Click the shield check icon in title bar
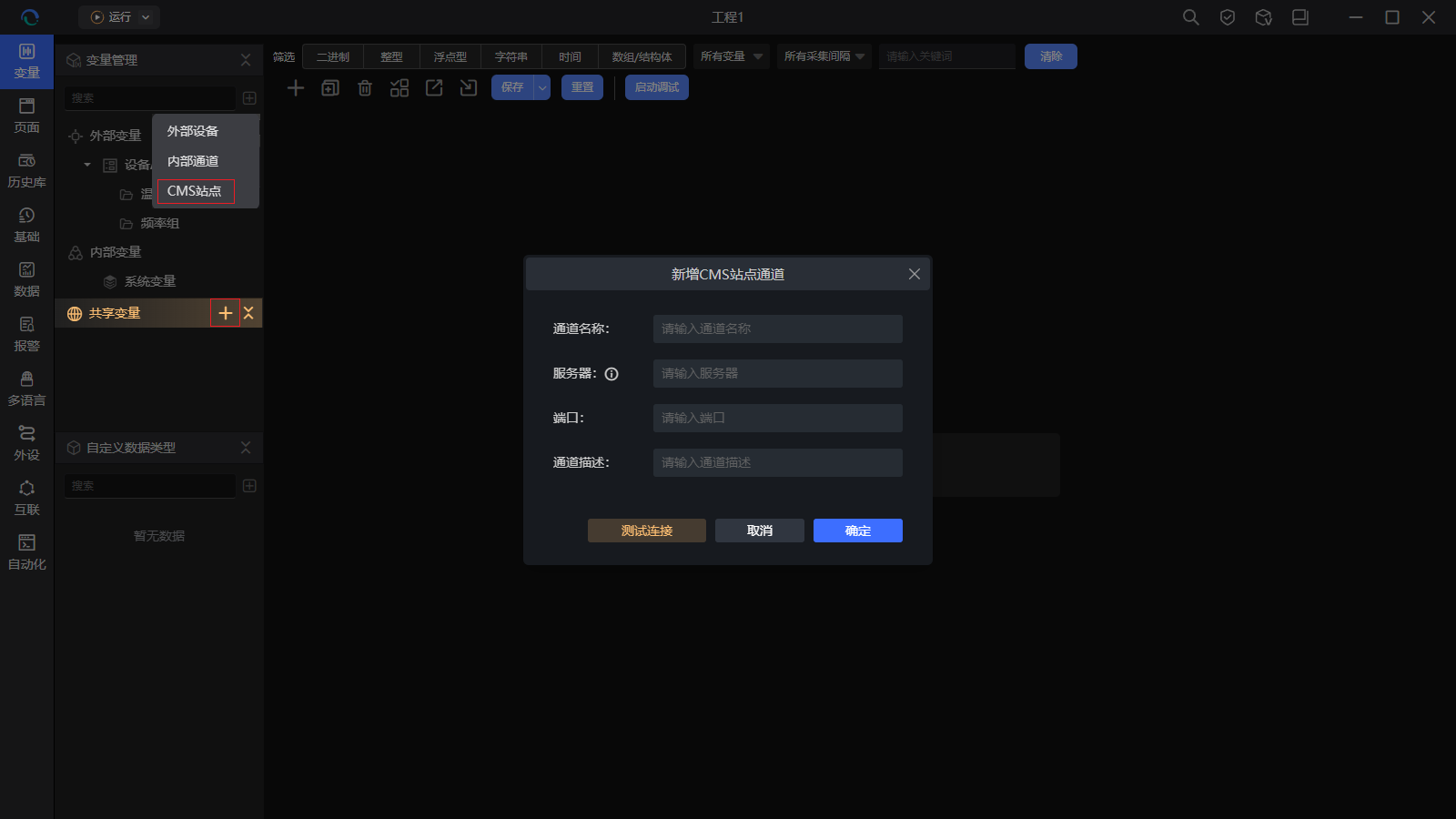Screen dimensions: 1456x819 [1227, 17]
